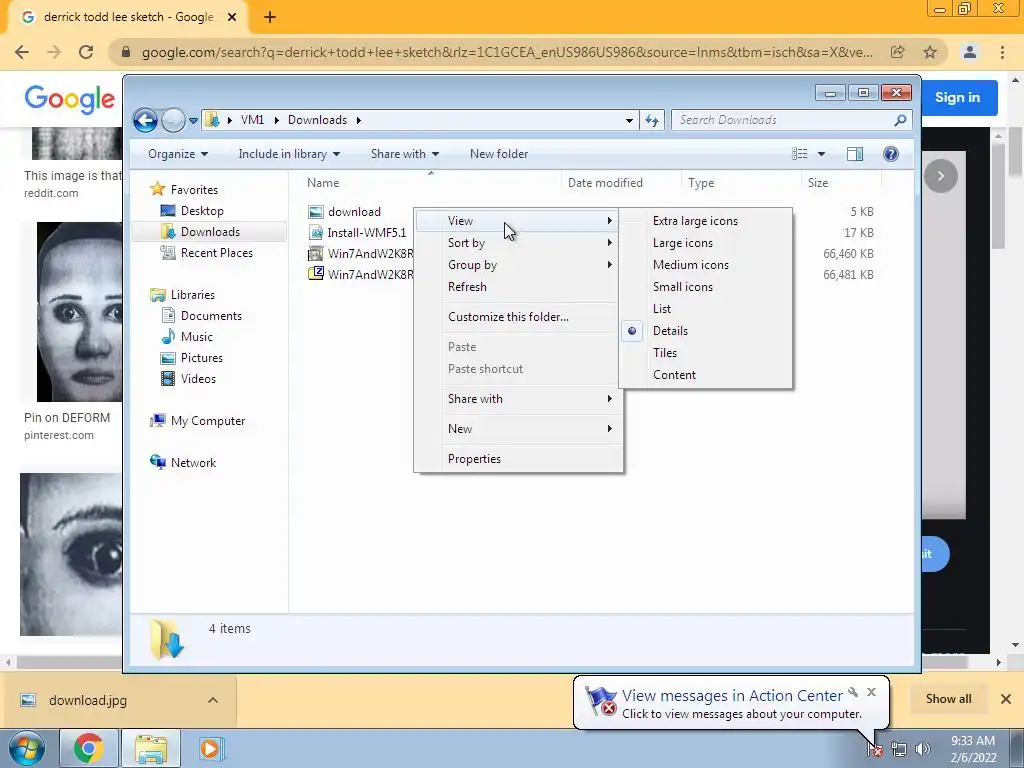Screen dimensions: 1024x768
Task: Reload the Chrome page
Action: tap(86, 52)
